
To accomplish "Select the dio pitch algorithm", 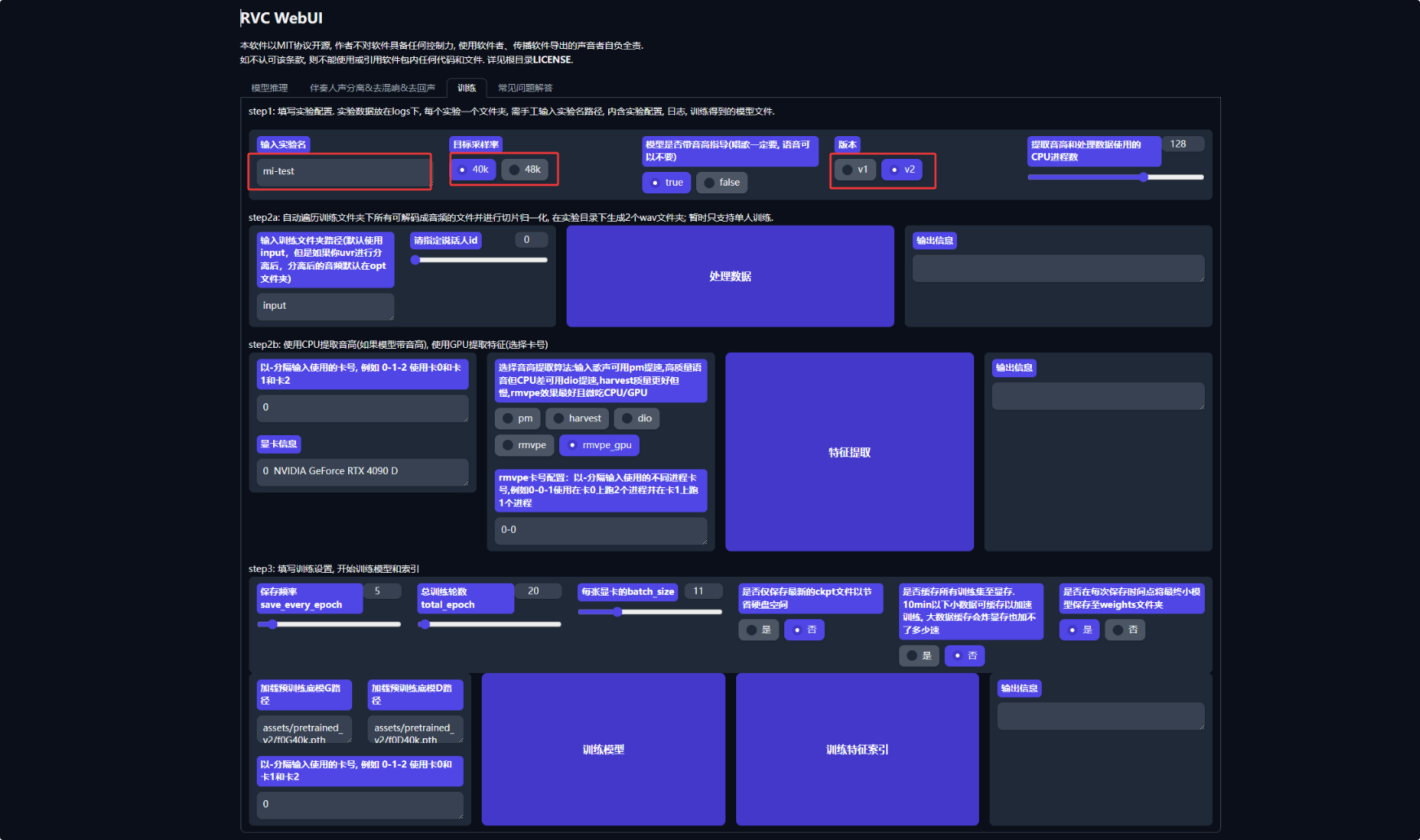I will click(x=636, y=418).
